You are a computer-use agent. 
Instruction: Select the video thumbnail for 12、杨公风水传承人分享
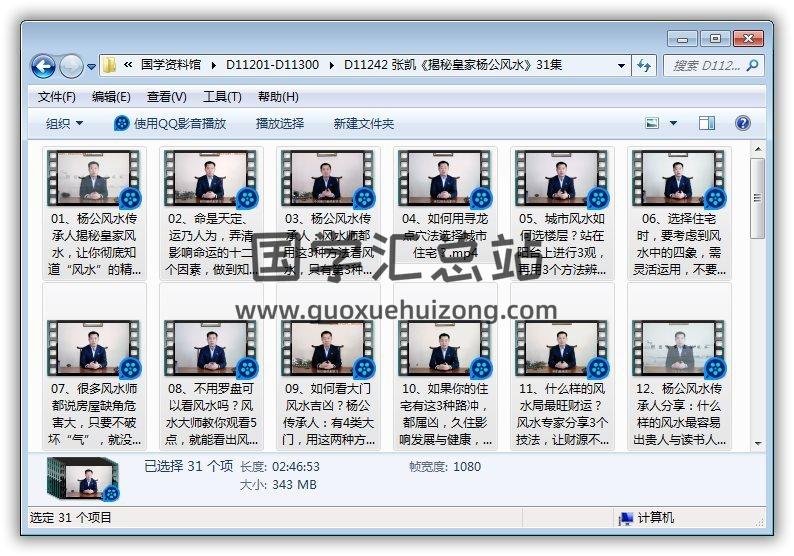(678, 348)
